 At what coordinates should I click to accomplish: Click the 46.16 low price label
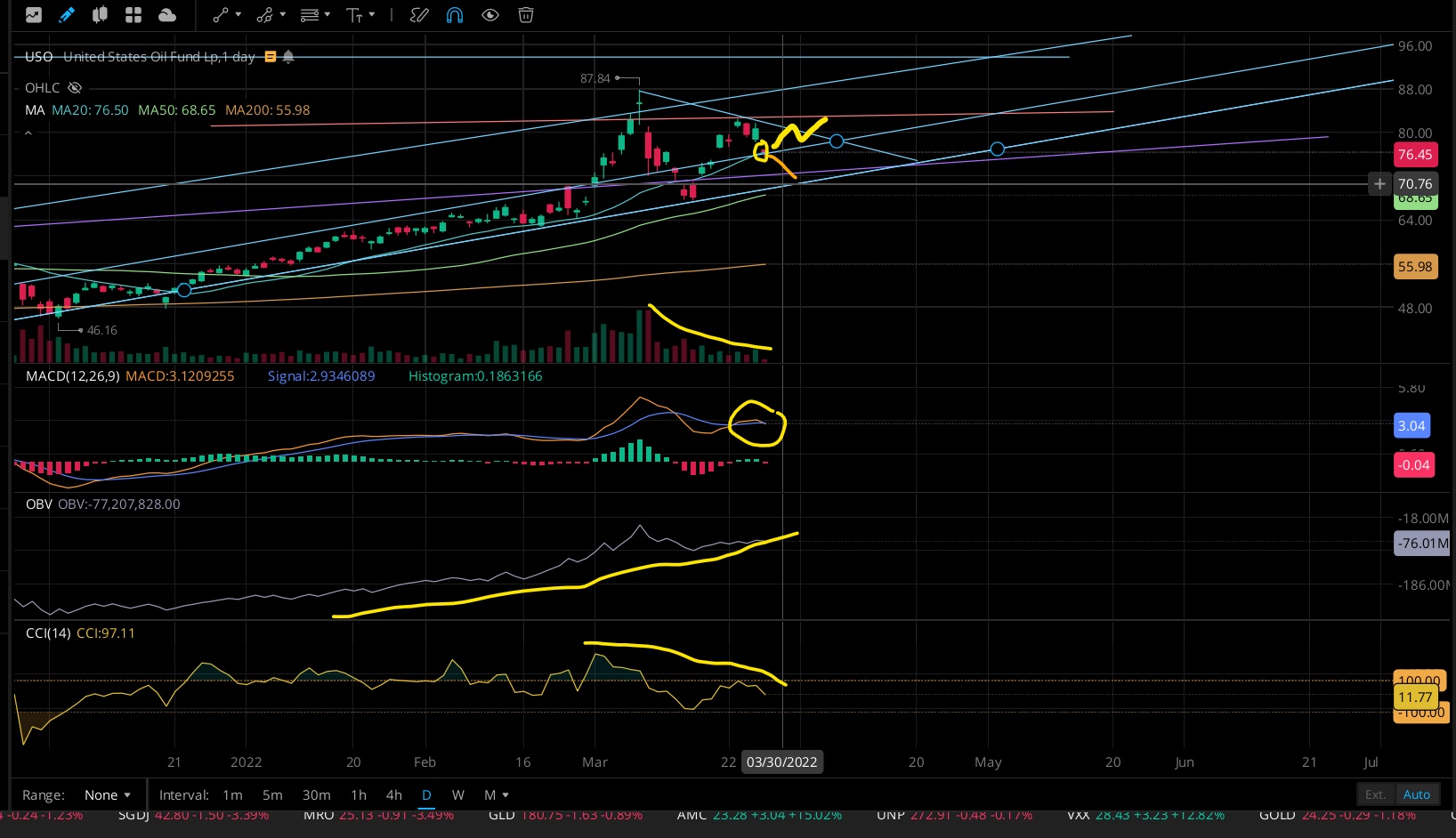(101, 330)
